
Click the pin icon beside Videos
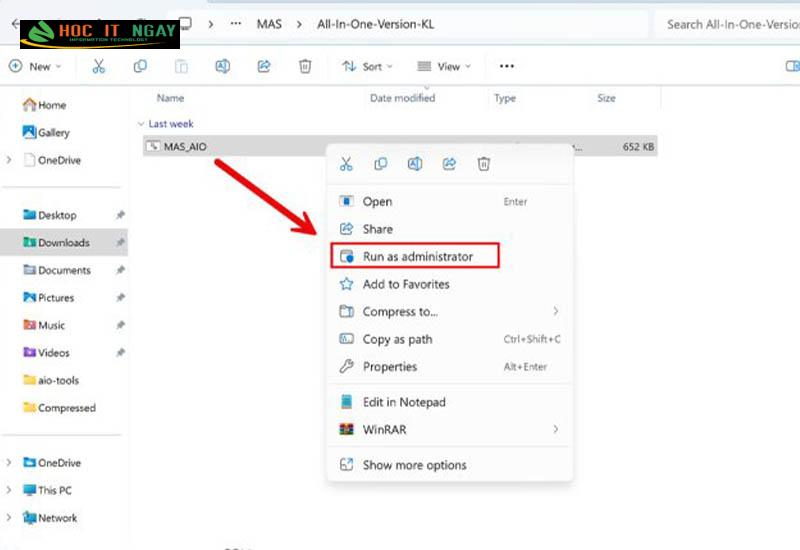[120, 353]
